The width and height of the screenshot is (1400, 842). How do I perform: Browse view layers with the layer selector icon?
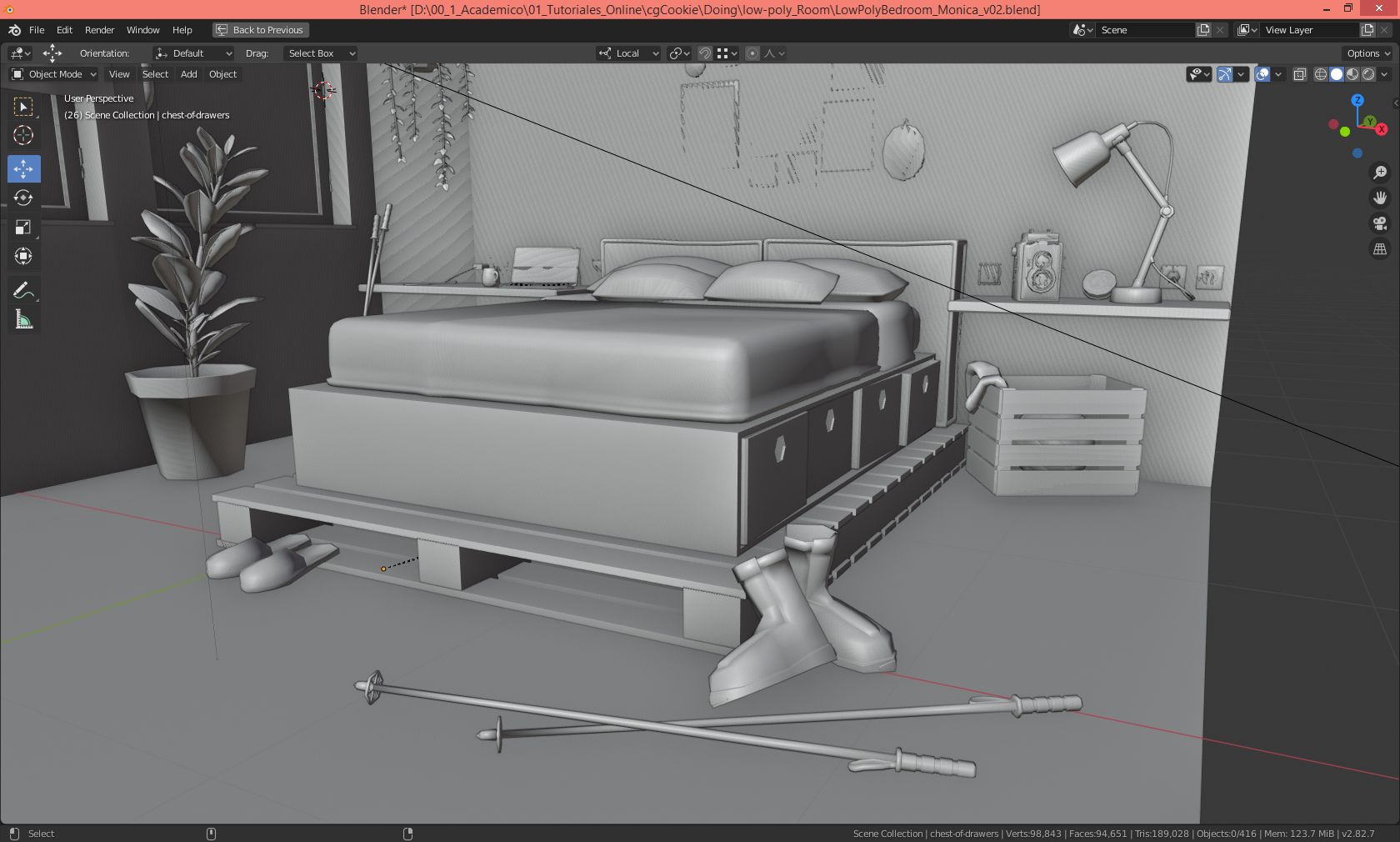[1247, 30]
